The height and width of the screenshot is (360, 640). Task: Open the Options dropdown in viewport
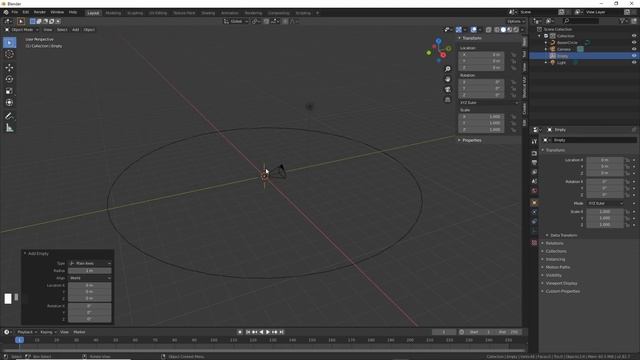tap(516, 21)
